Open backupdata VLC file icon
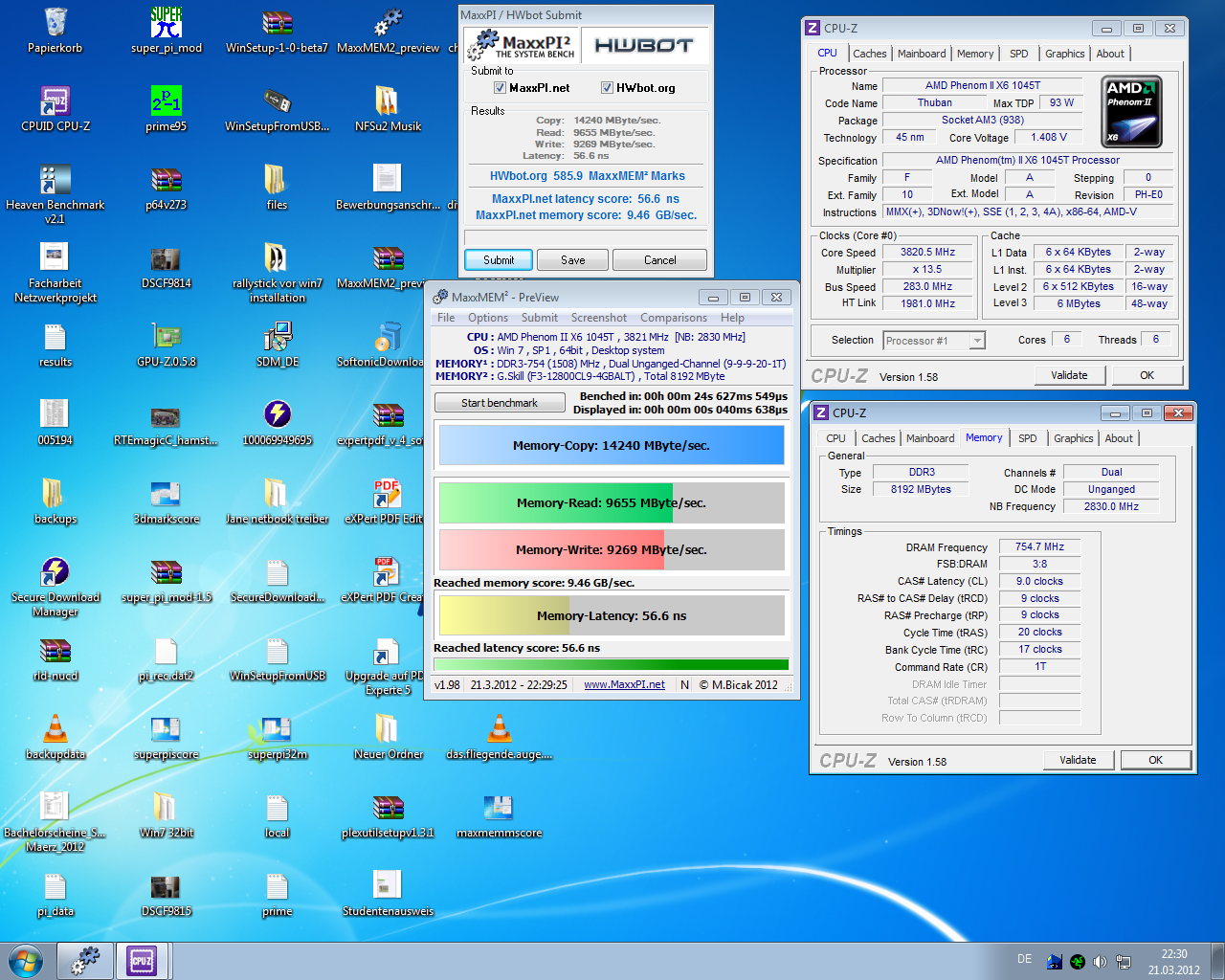The width and height of the screenshot is (1225, 980). [56, 737]
